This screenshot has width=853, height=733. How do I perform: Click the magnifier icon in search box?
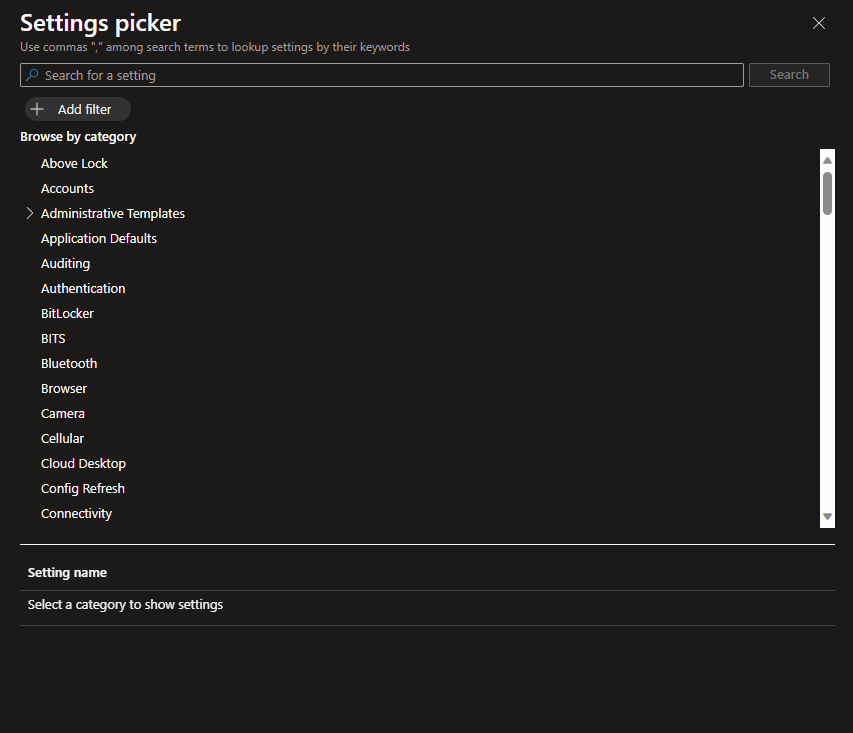(33, 75)
